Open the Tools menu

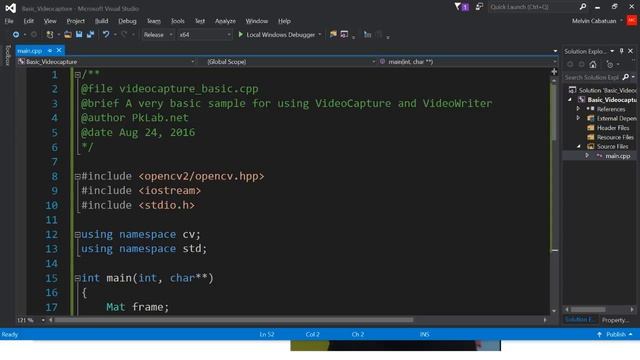coord(178,21)
